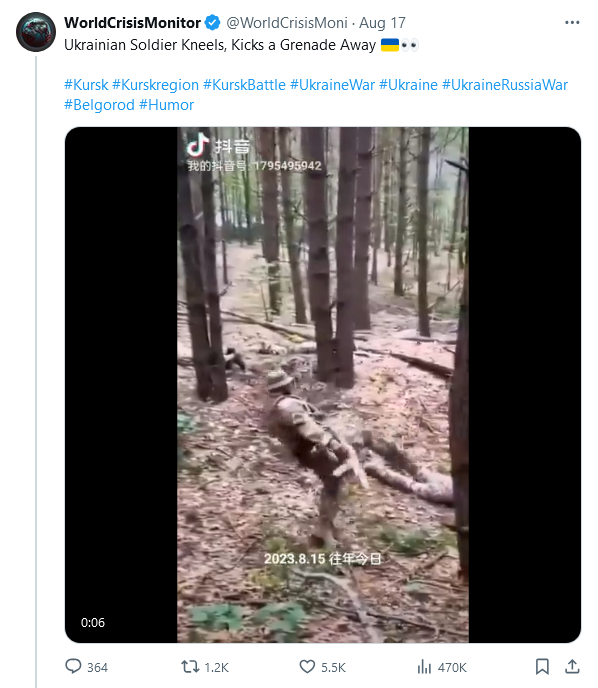Screen dimensions: 598x688
Task: Click the WorldCrisisMonitor display name
Action: point(132,23)
